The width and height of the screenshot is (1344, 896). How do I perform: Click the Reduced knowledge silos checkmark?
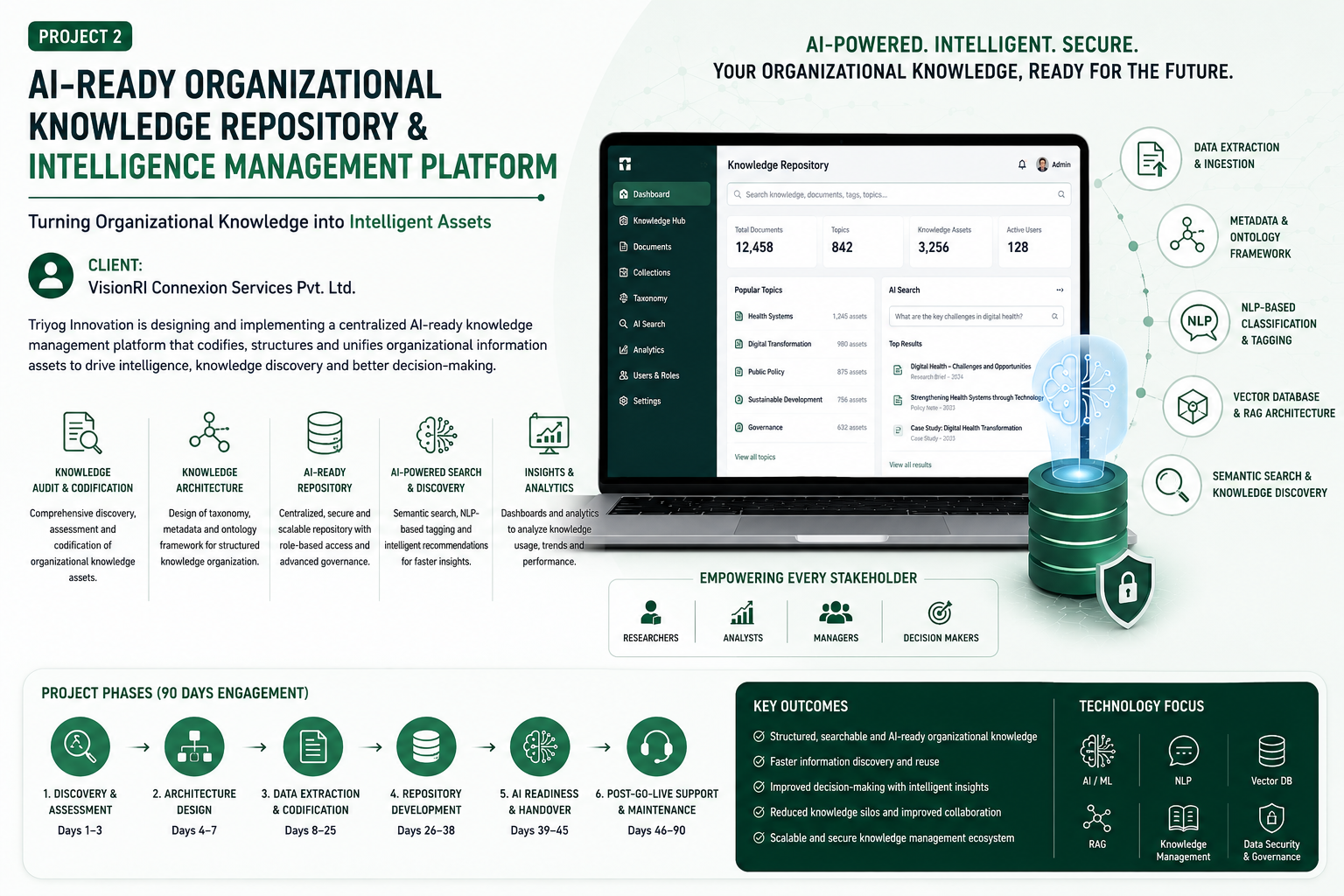759,812
